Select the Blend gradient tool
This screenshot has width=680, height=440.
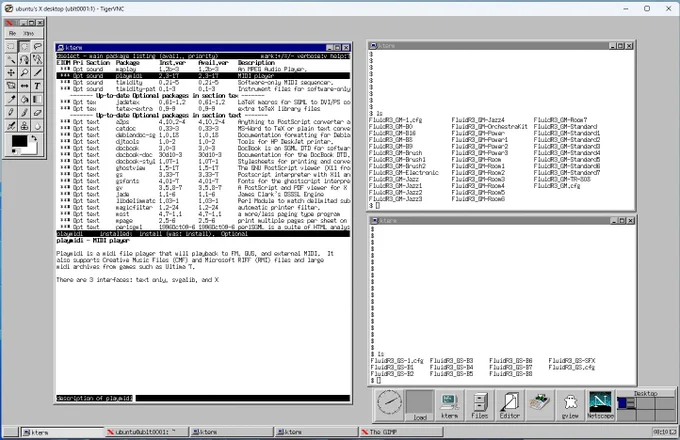click(x=37, y=99)
